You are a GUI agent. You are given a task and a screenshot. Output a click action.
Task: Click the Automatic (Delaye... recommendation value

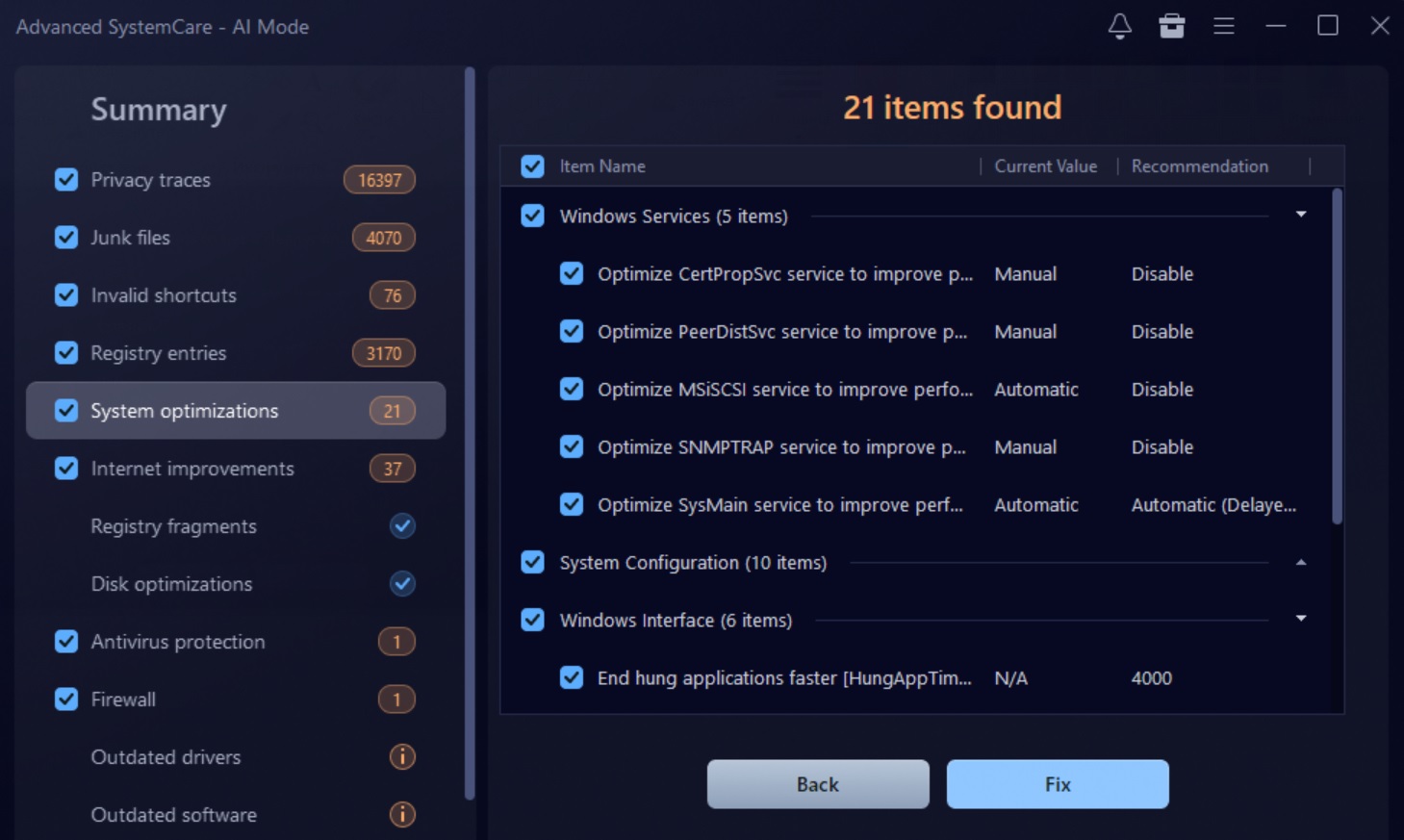1213,505
